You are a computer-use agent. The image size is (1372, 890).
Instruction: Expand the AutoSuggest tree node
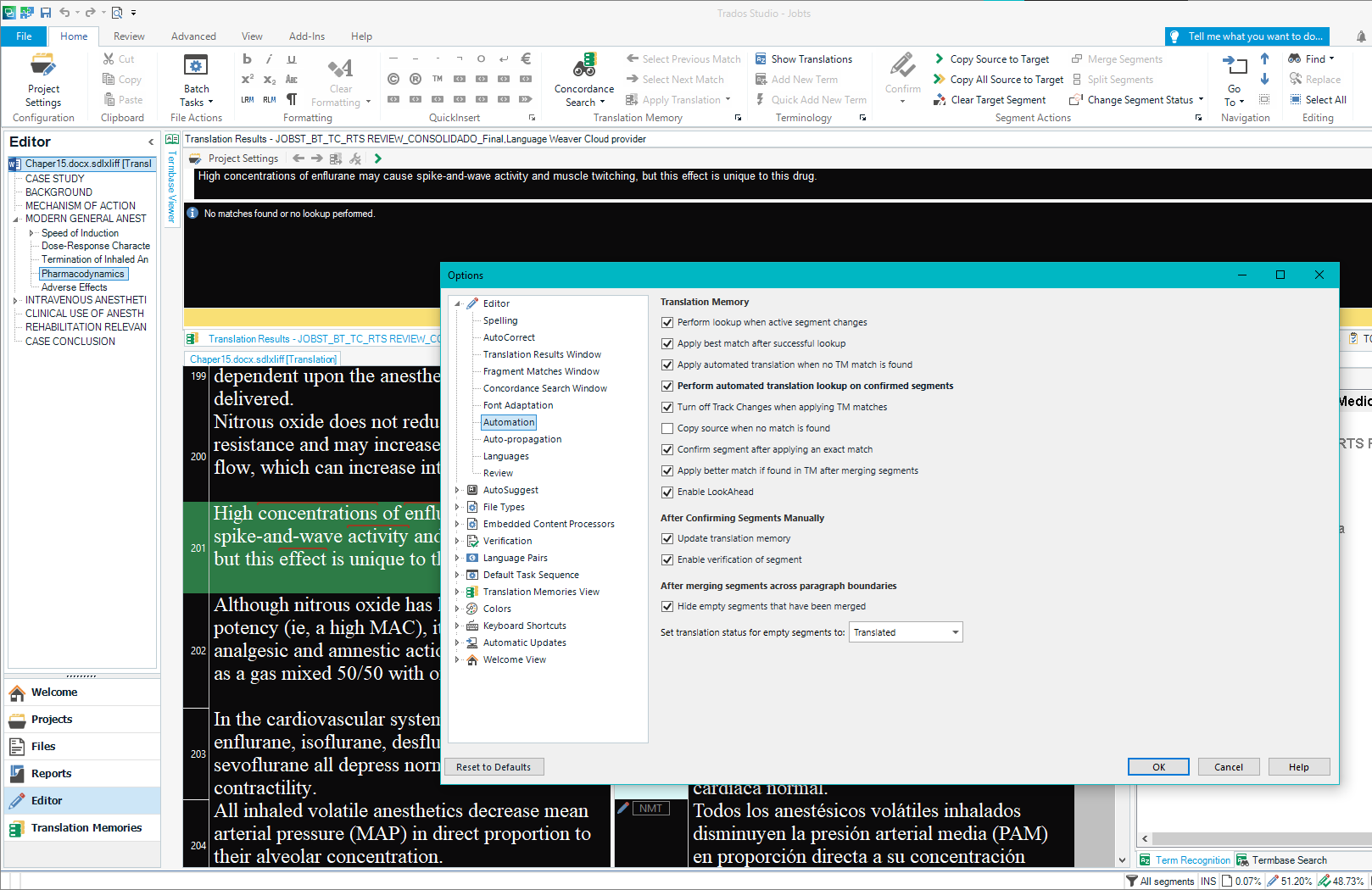[458, 490]
